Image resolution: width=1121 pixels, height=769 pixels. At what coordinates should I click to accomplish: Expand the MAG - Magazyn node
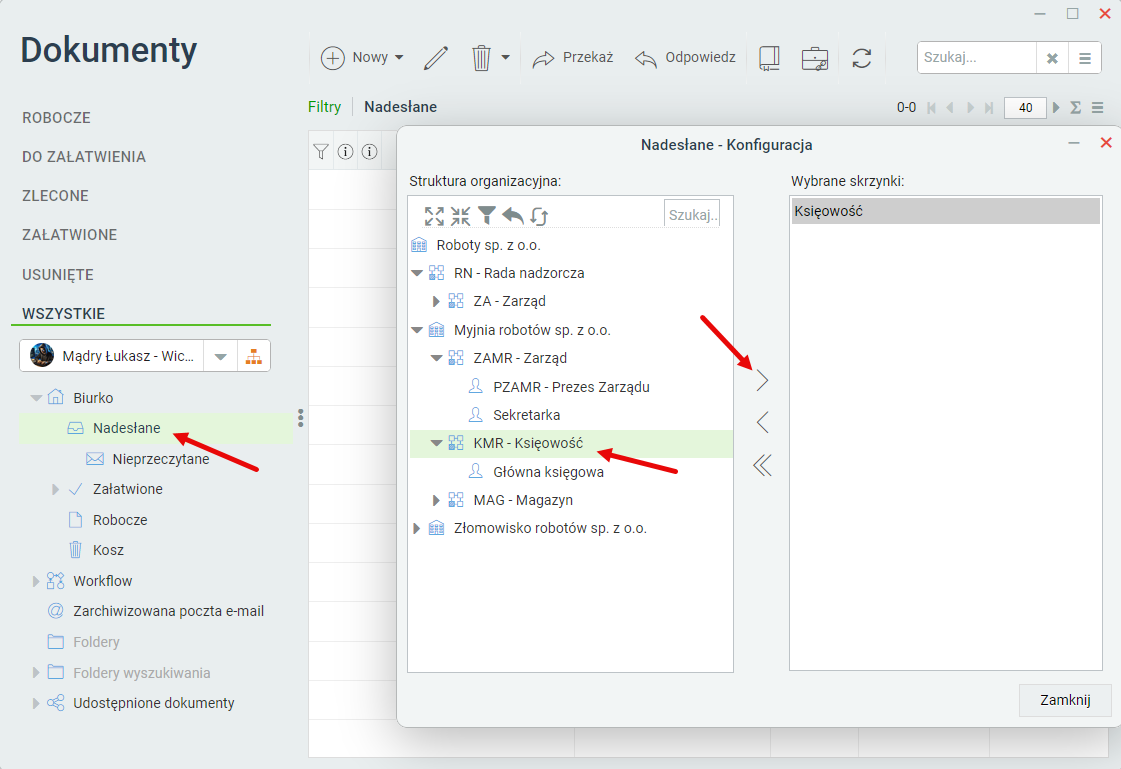pyautogui.click(x=435, y=500)
